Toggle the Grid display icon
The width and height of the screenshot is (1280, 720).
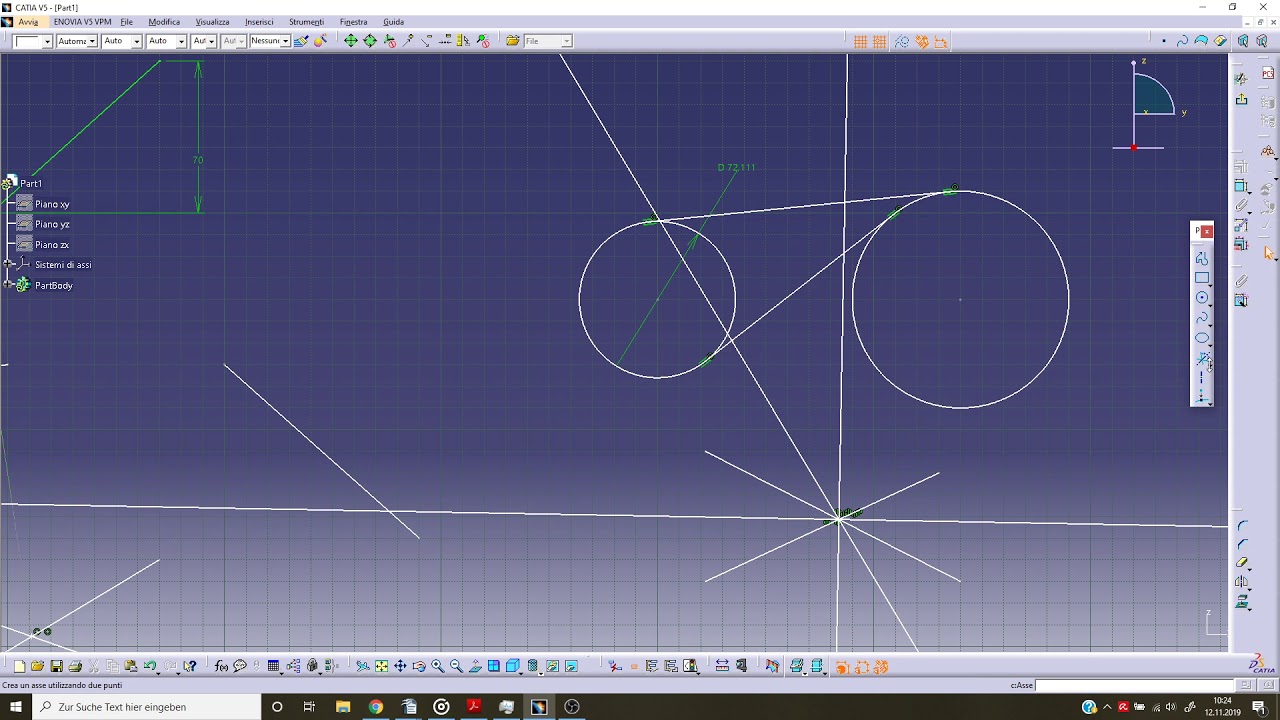point(860,42)
